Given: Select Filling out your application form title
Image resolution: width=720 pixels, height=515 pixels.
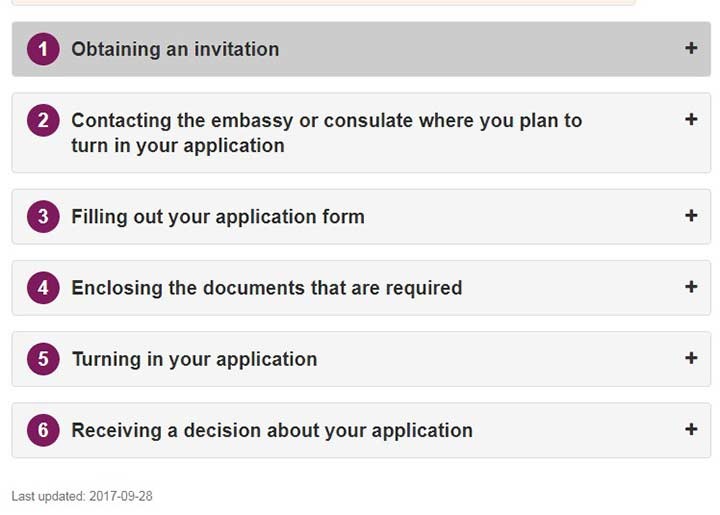Looking at the screenshot, I should tap(218, 217).
